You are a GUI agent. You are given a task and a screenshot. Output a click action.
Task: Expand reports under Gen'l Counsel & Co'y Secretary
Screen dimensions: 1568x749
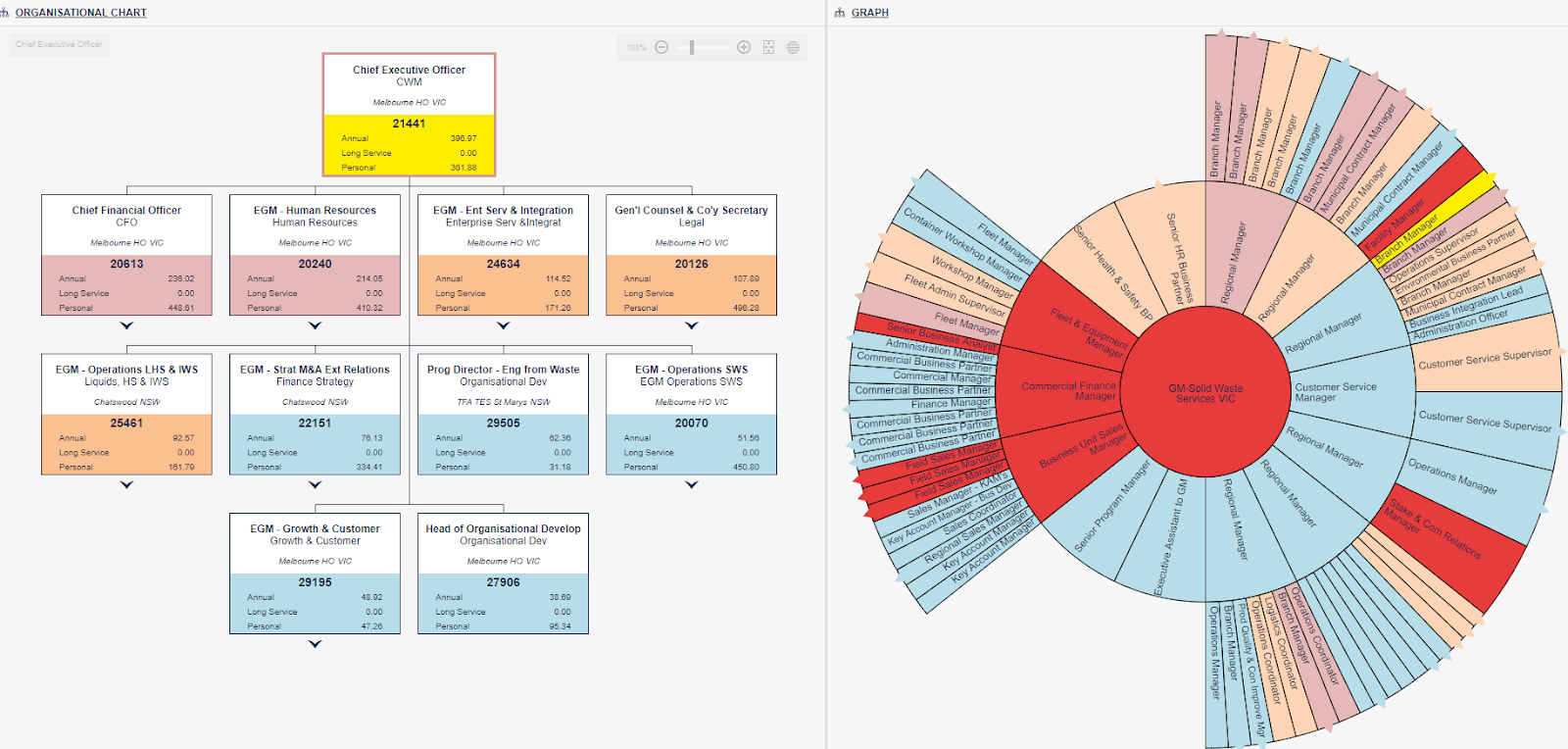click(x=691, y=325)
